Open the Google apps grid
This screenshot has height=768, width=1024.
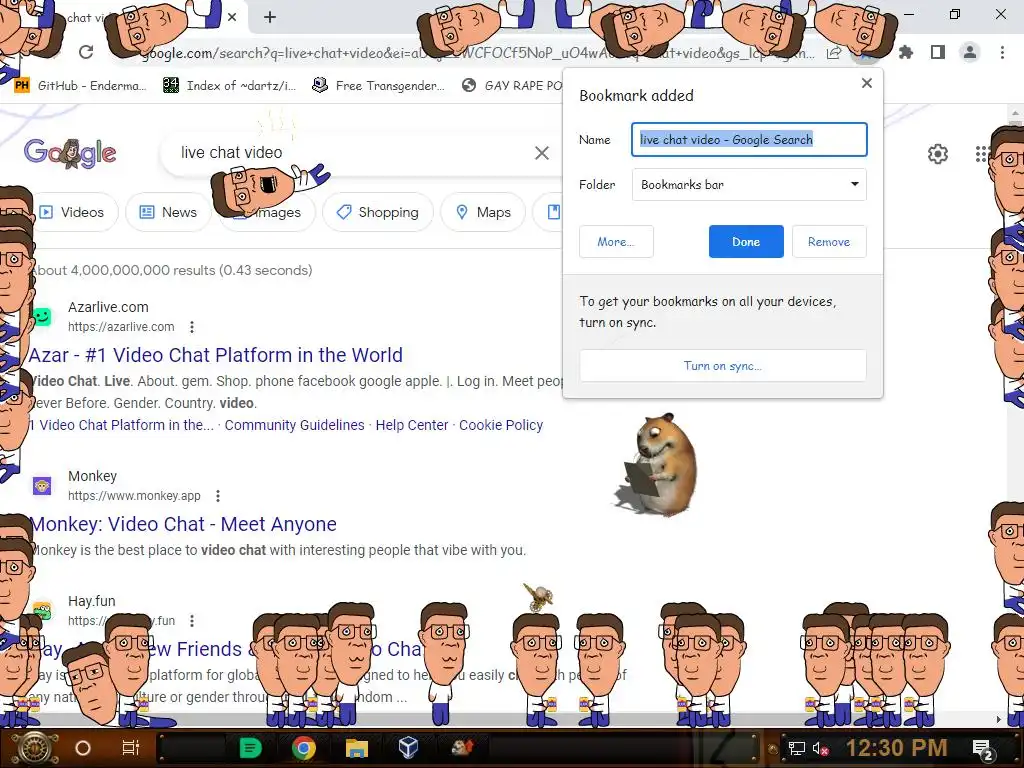point(983,154)
